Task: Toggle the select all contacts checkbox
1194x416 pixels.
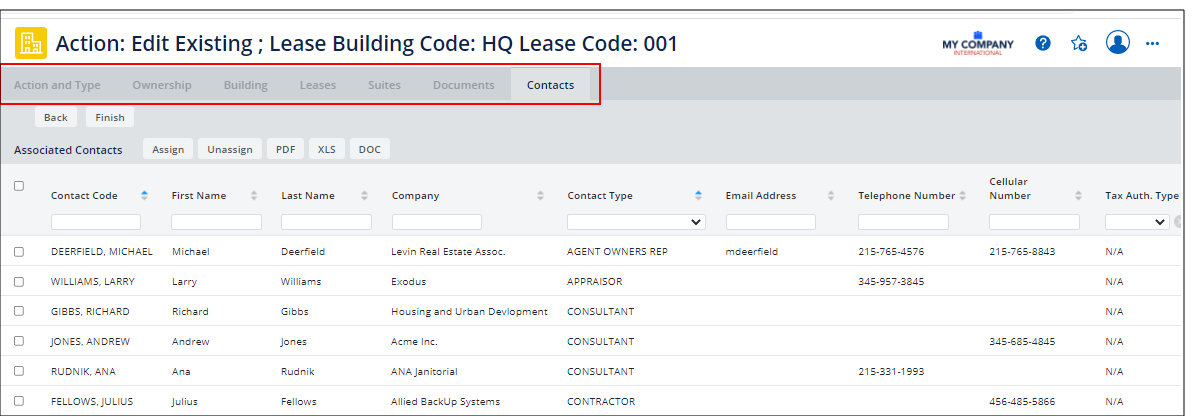Action: 19,186
